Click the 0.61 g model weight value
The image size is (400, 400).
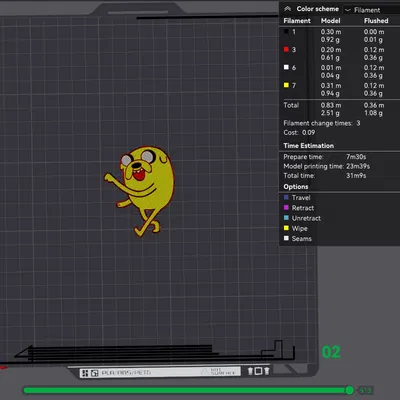pos(330,58)
